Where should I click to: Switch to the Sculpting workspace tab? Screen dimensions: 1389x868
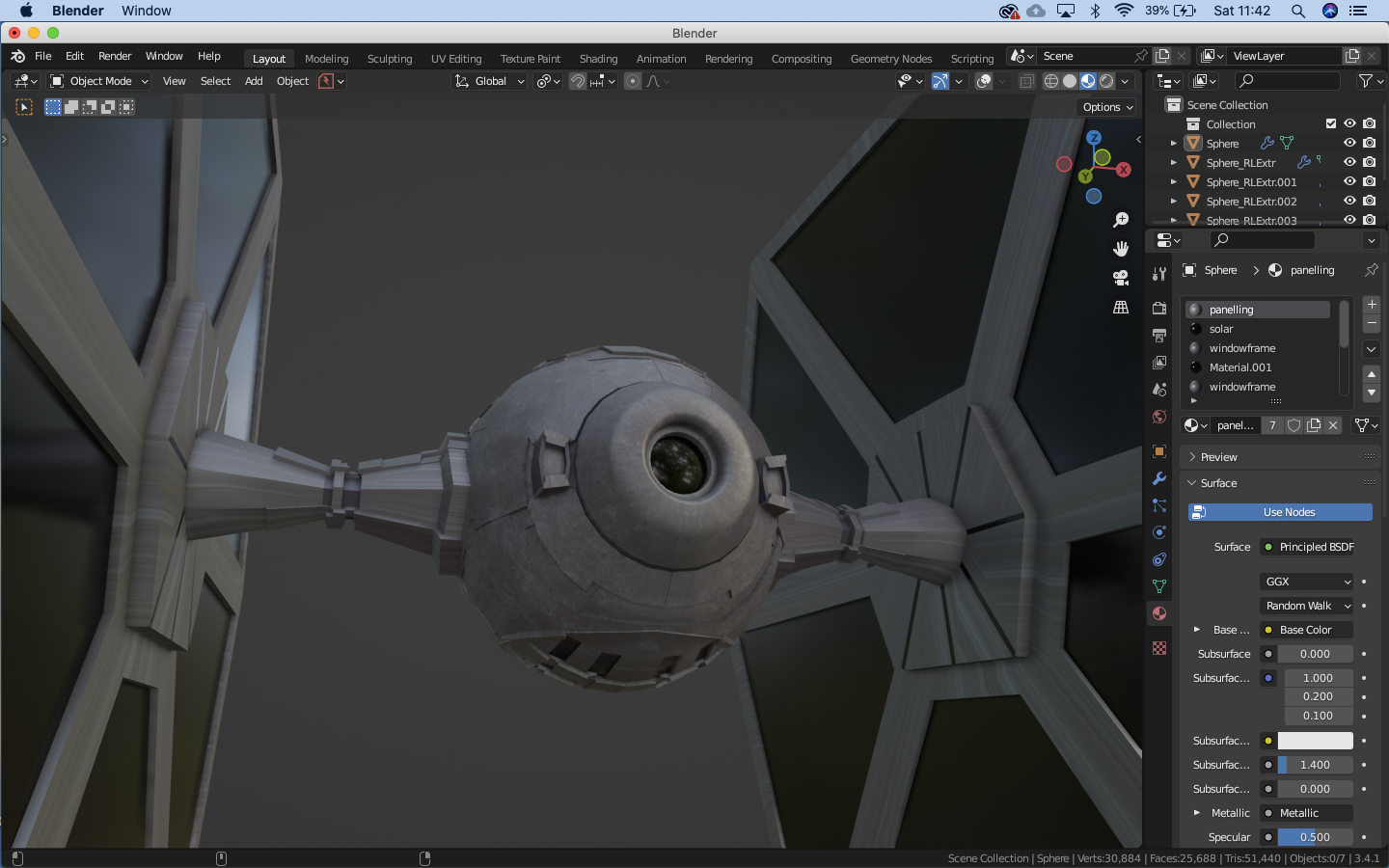390,59
